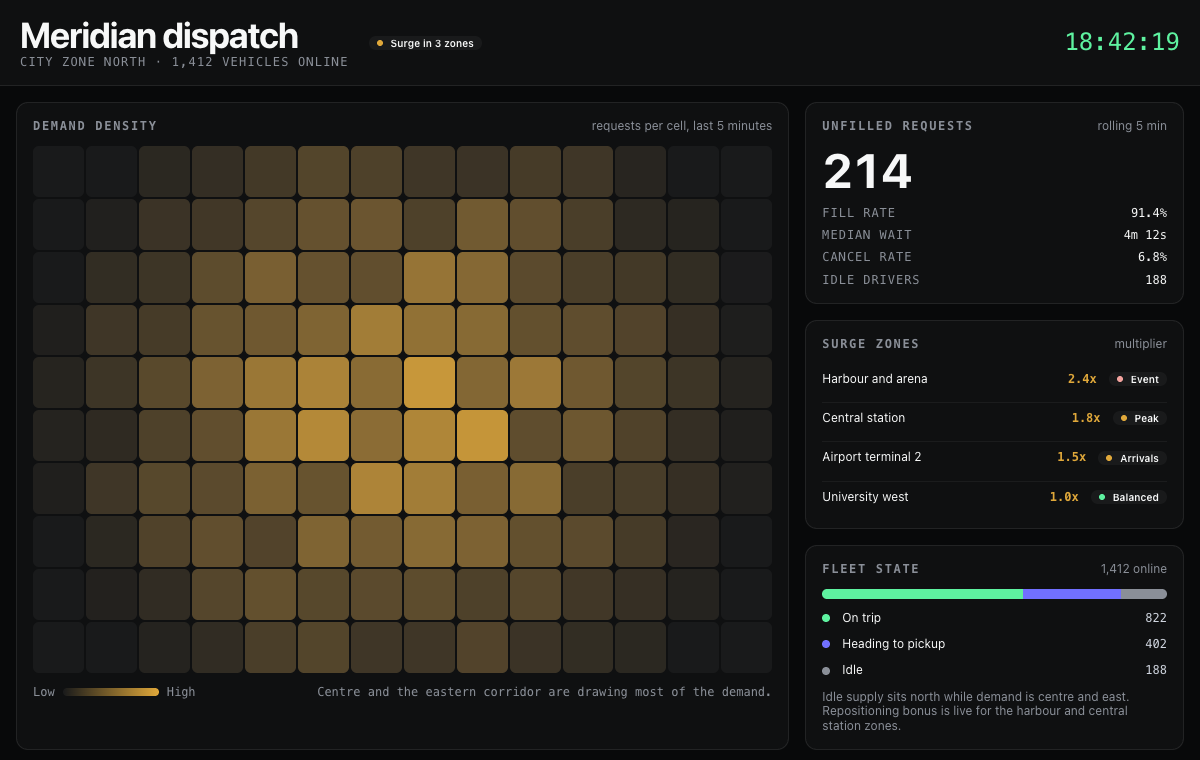Click the 18:42:19 clock readout
This screenshot has width=1200, height=760.
click(x=1122, y=42)
